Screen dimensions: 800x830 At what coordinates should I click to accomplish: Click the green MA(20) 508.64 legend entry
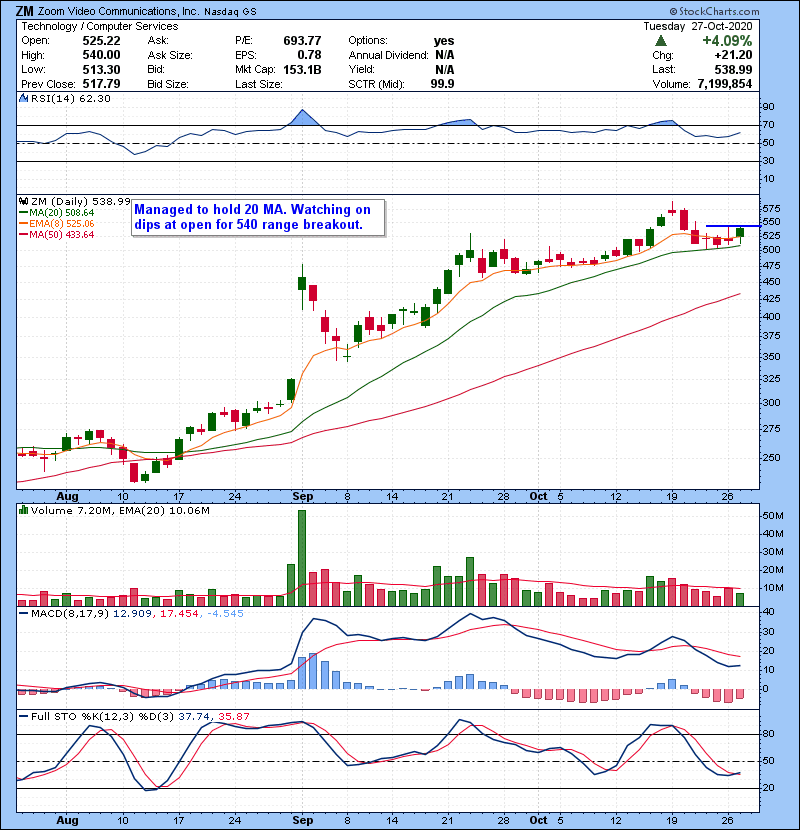57,213
